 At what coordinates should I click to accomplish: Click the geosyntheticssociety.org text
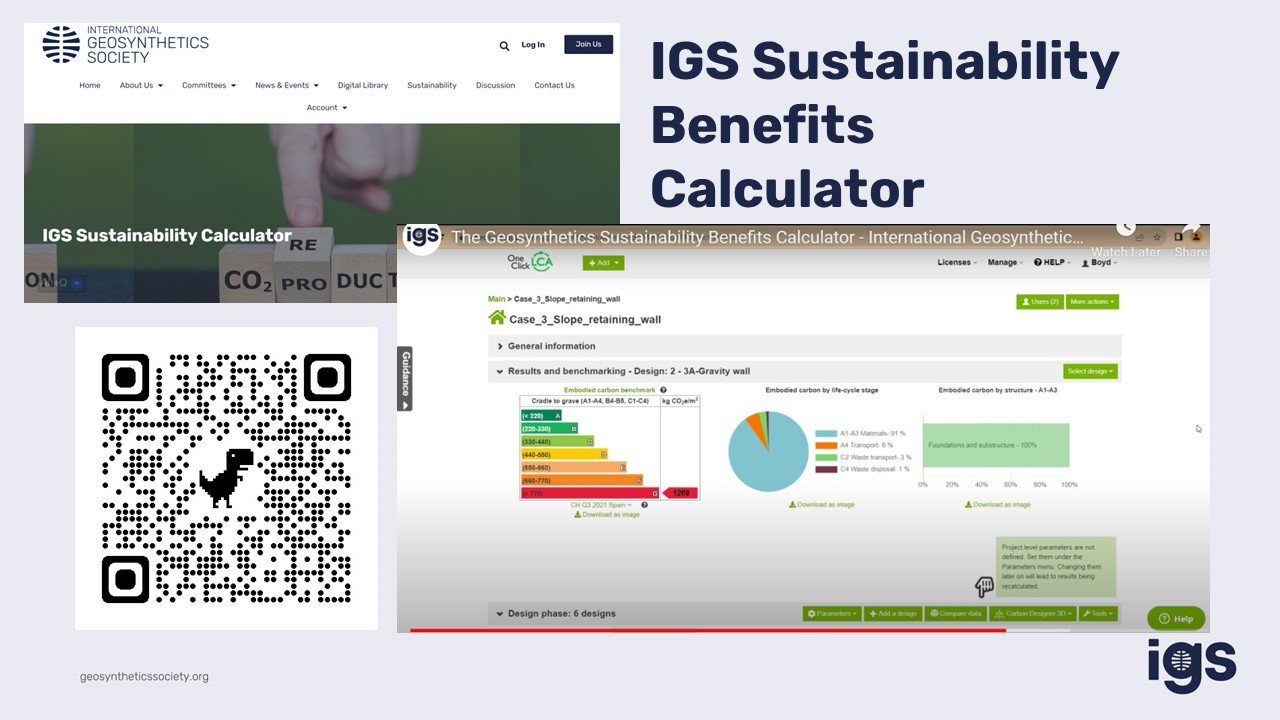tap(144, 677)
